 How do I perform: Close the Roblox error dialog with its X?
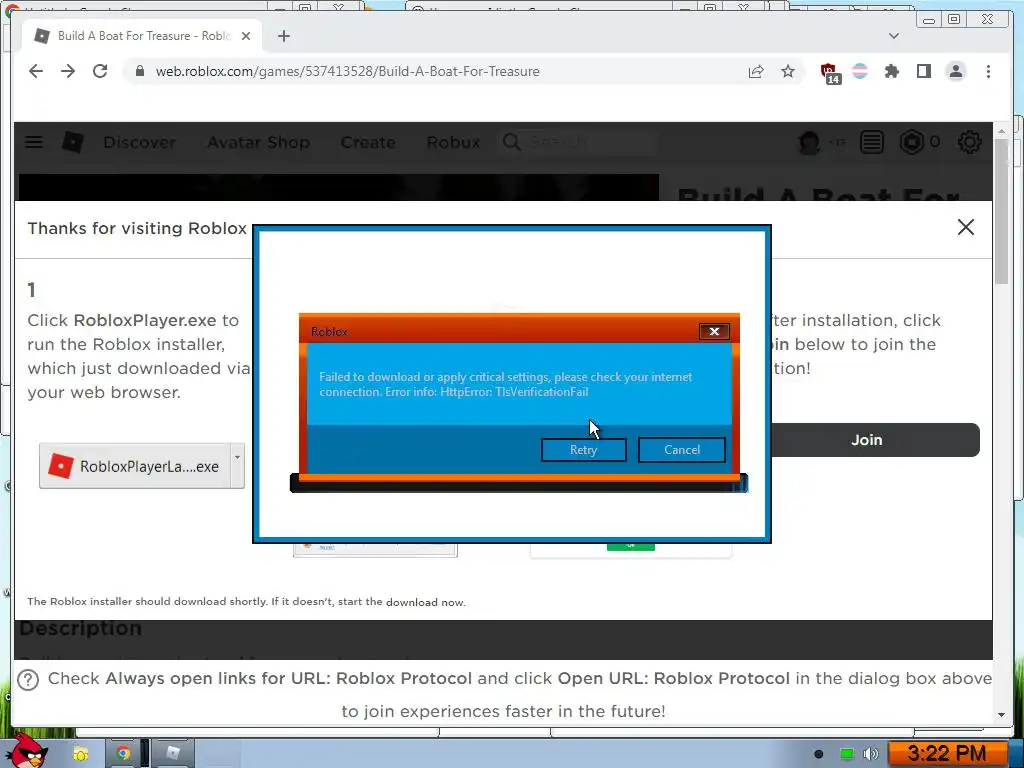point(714,332)
